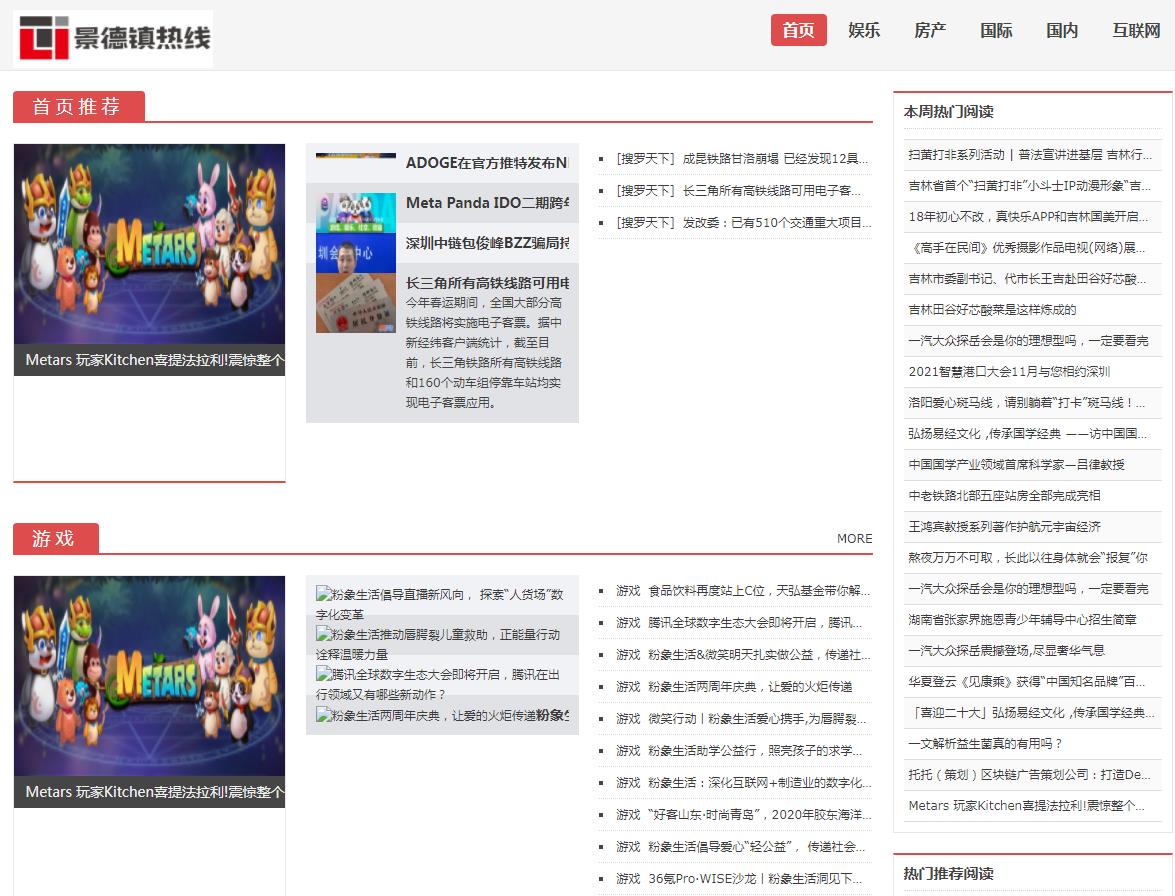1175x896 pixels.
Task: Open the ADOGE在官方推特发布 article
Action: point(487,163)
